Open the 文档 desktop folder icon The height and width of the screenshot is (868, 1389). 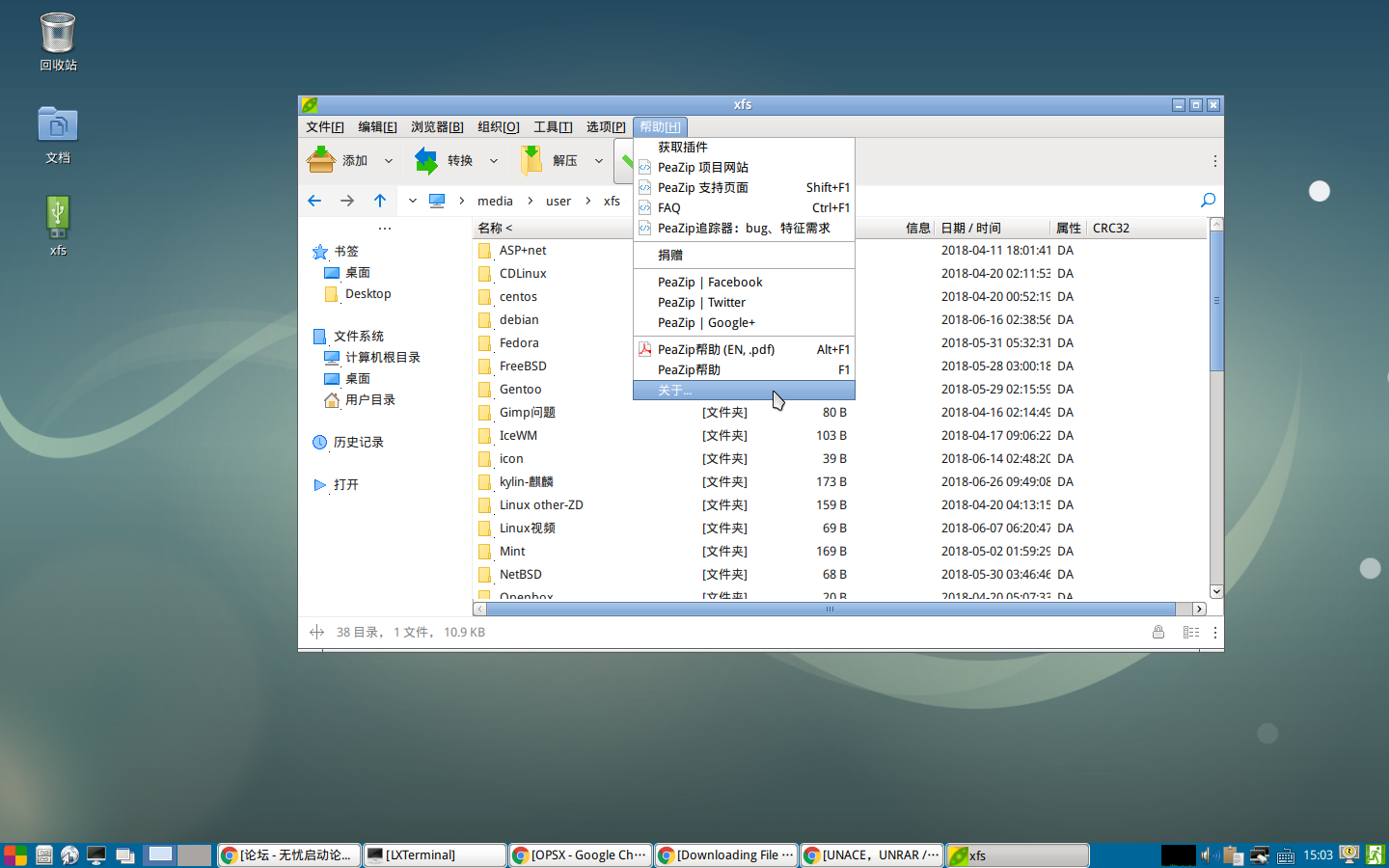(x=58, y=124)
